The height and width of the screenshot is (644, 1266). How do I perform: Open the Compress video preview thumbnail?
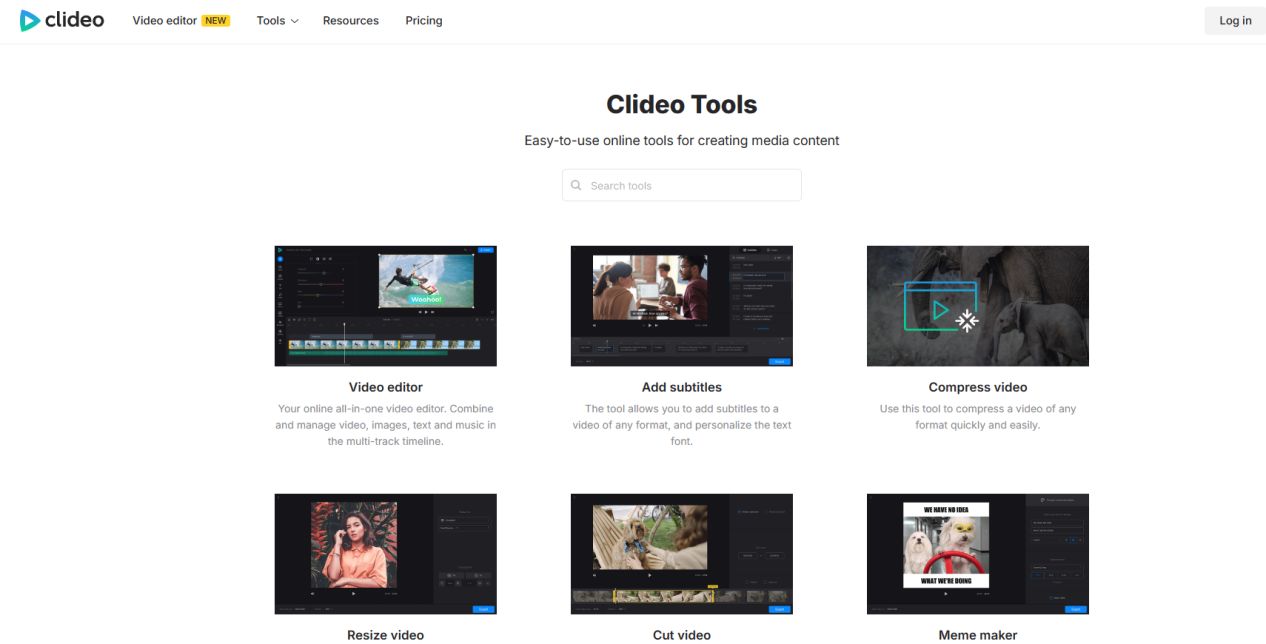coord(978,306)
